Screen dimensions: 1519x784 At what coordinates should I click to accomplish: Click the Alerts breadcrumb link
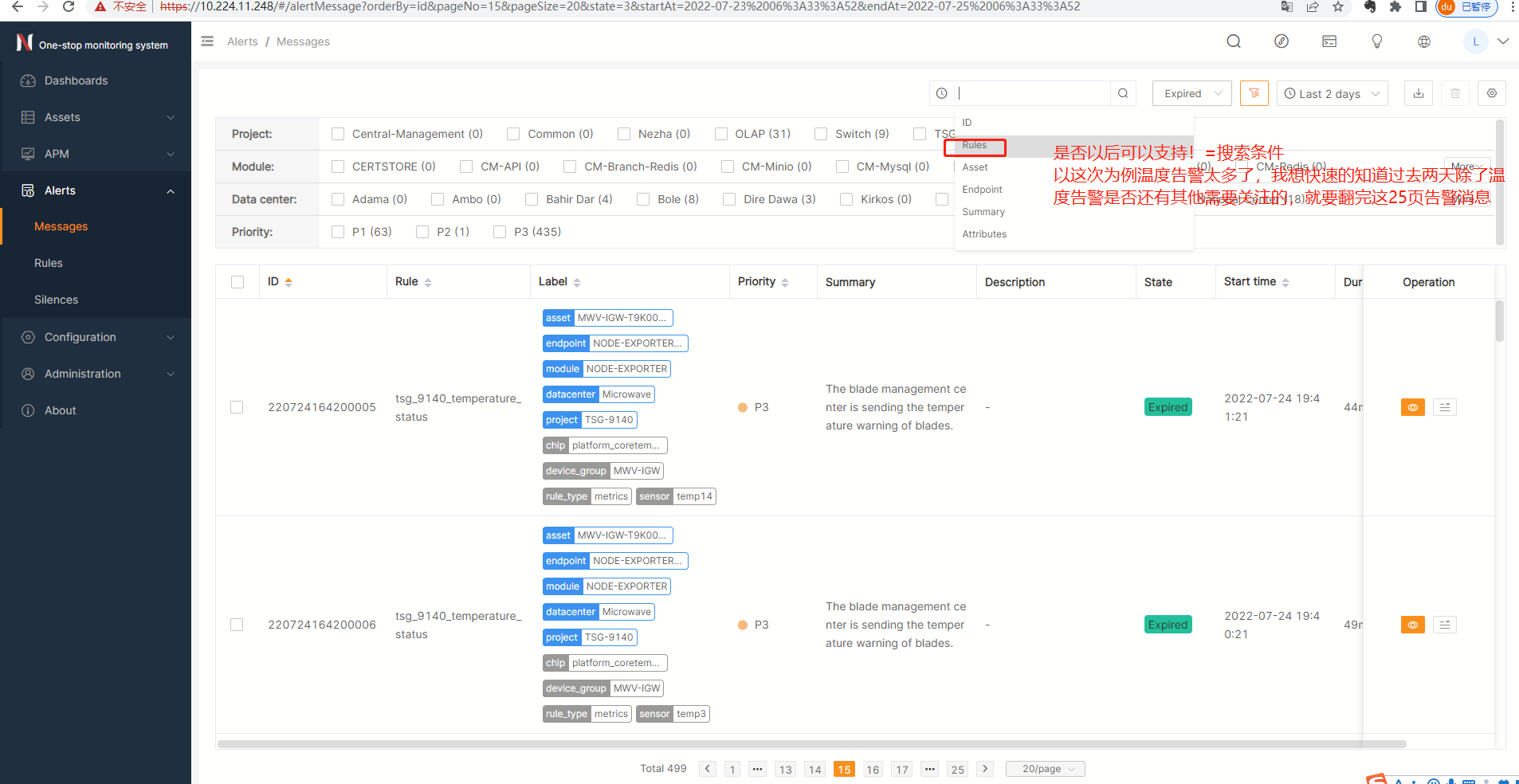(x=242, y=41)
